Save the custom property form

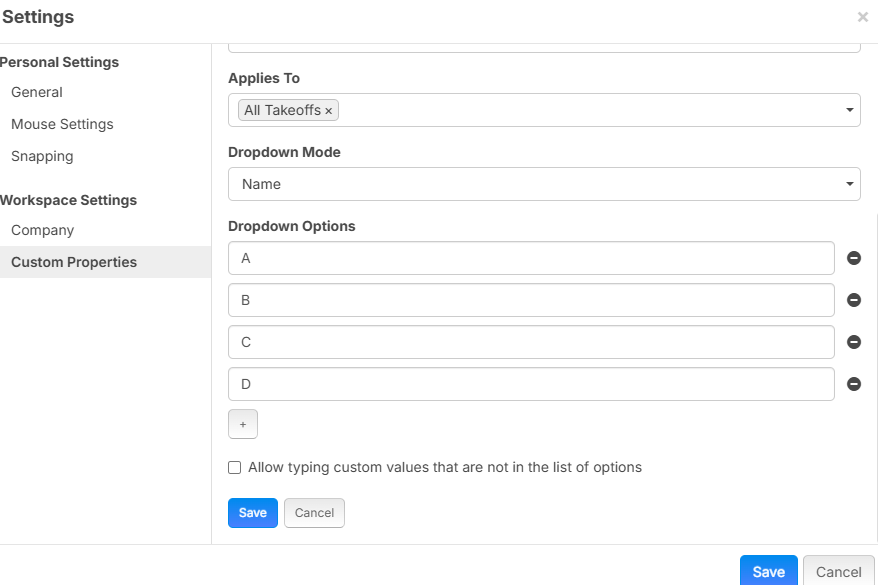click(x=253, y=513)
